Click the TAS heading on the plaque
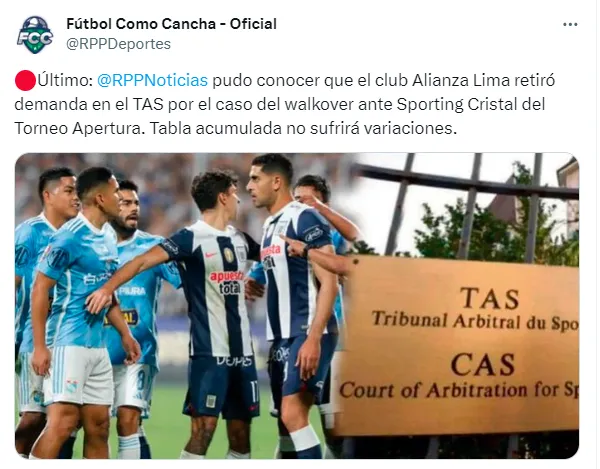This screenshot has width=600, height=469. (490, 298)
